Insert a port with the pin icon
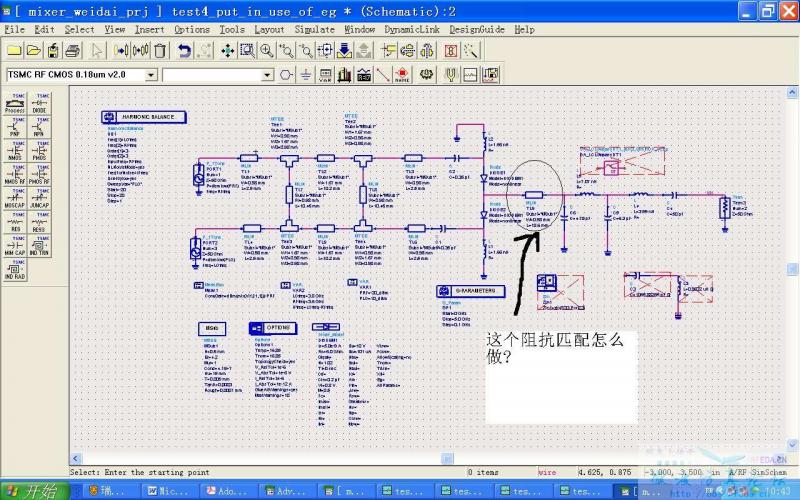800x500 pixels. [x=286, y=76]
